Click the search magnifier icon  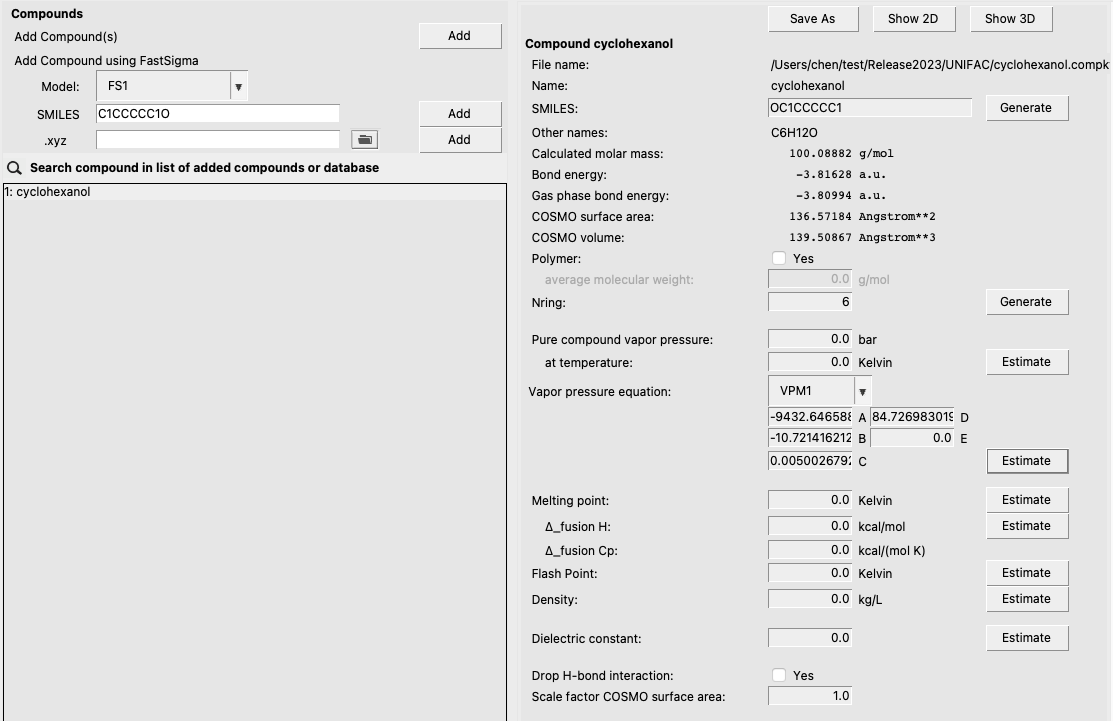tap(14, 168)
